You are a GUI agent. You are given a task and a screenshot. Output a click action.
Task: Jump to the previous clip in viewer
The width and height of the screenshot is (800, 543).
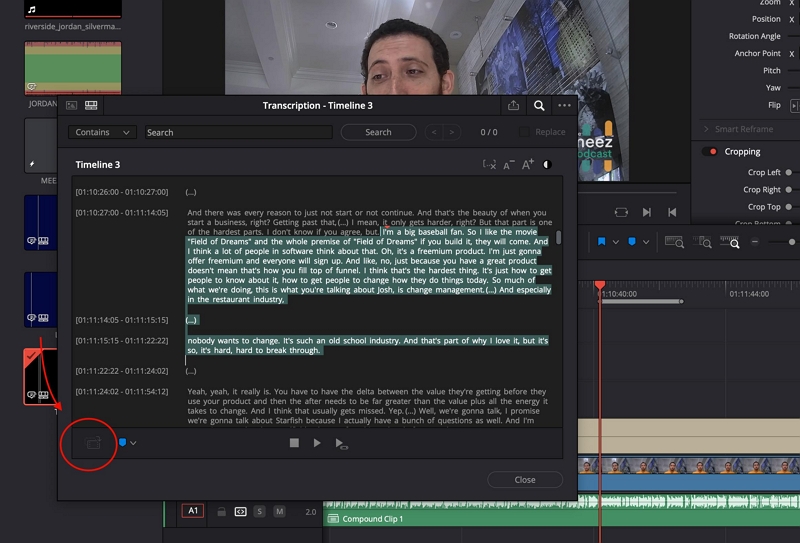coord(672,212)
